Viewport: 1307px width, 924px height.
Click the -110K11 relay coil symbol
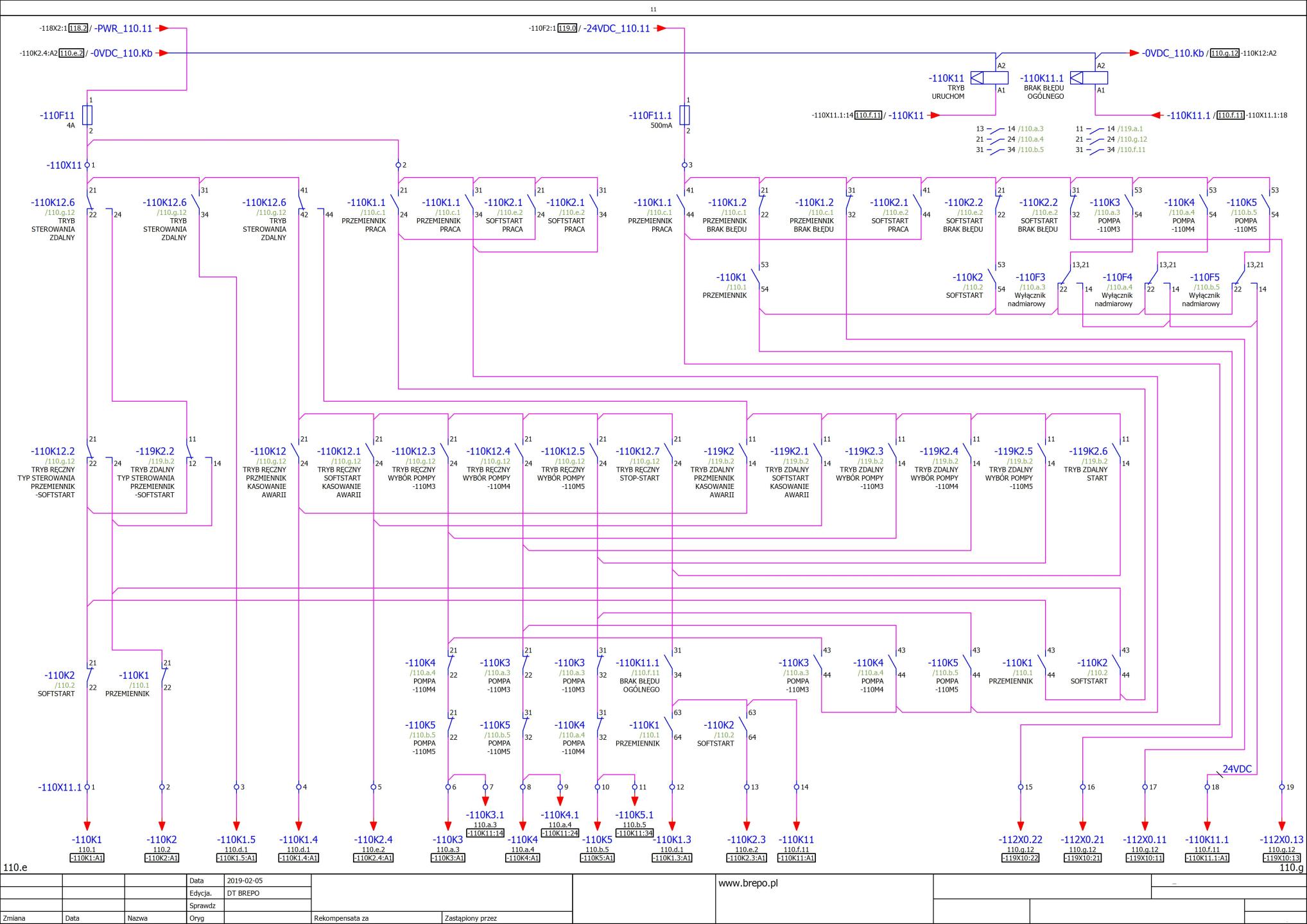pyautogui.click(x=989, y=78)
